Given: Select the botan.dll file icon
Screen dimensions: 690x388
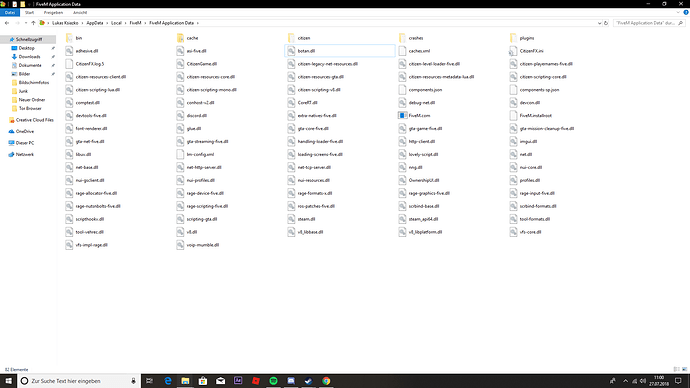Looking at the screenshot, I should (291, 51).
